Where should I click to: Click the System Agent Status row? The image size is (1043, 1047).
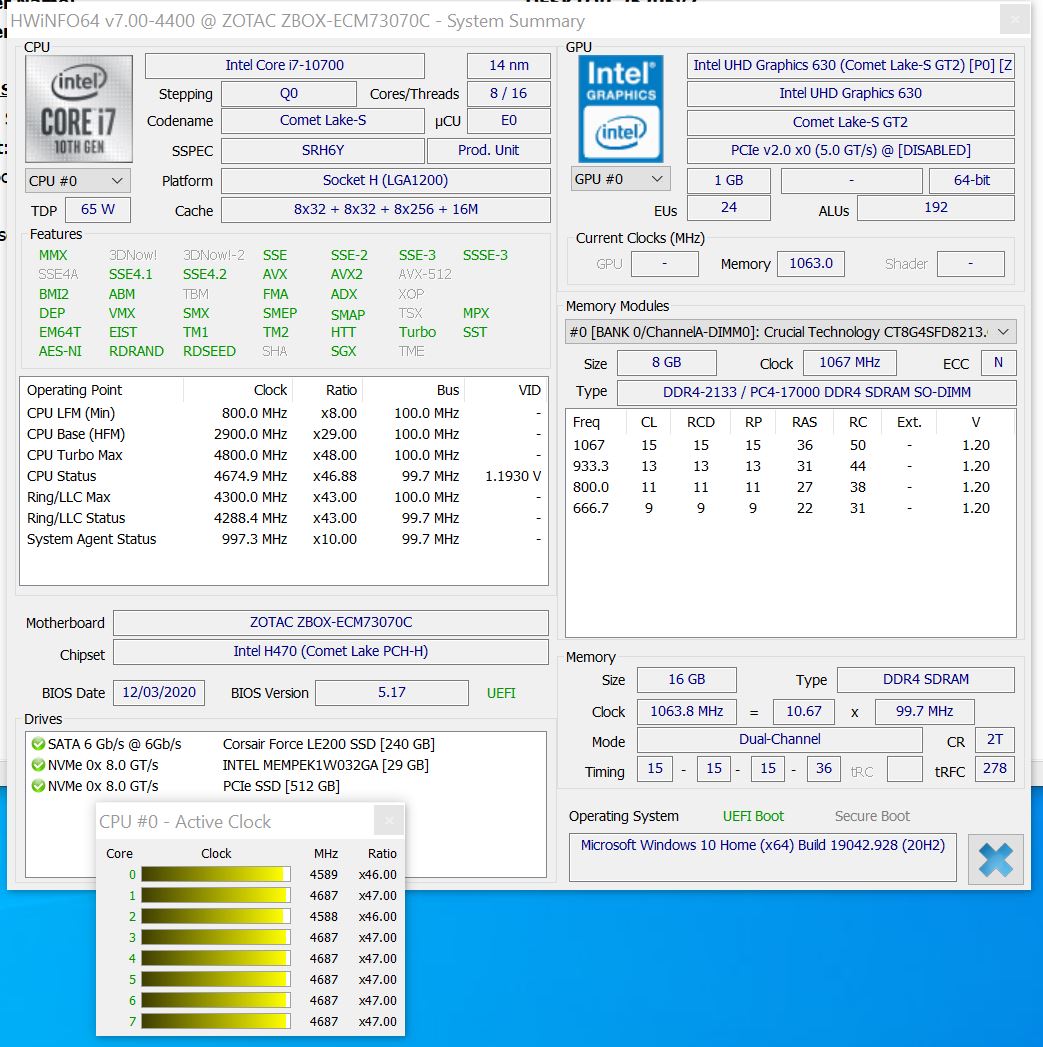pyautogui.click(x=284, y=540)
